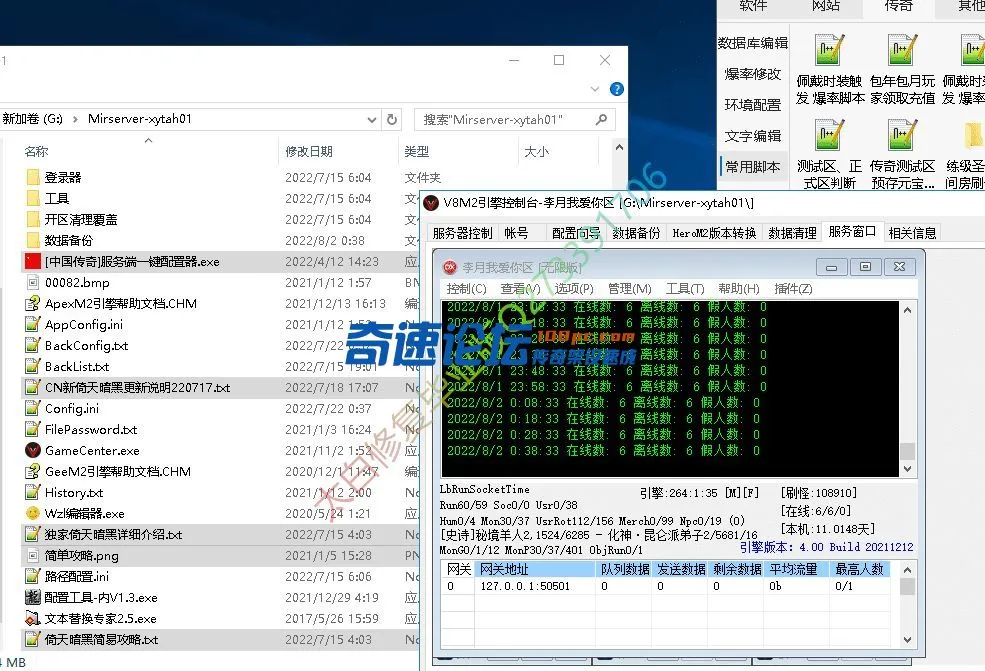Open the 工具(T) menu
The image size is (985, 671).
click(685, 288)
